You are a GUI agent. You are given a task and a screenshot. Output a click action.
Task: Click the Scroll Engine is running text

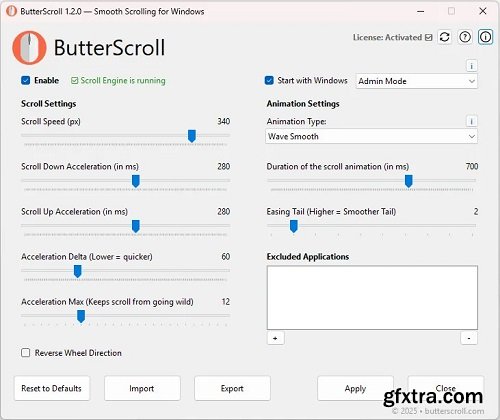click(123, 81)
